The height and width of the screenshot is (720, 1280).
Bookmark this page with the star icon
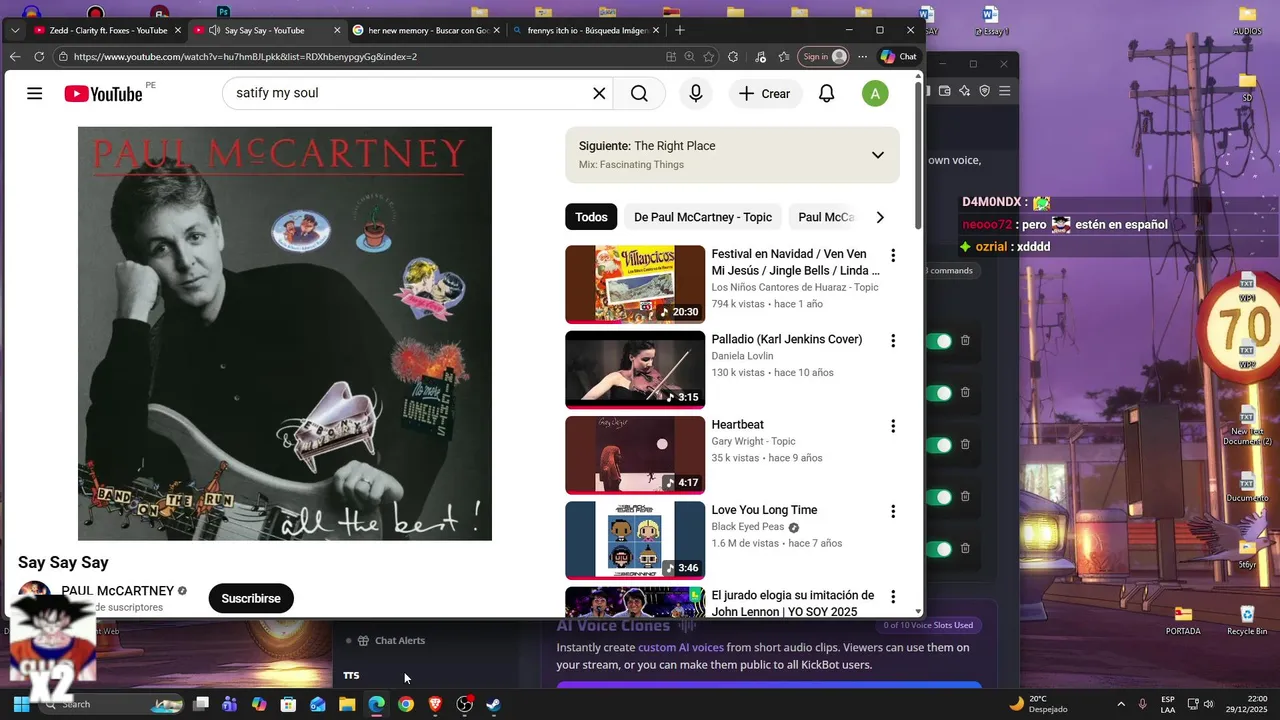[x=709, y=57]
